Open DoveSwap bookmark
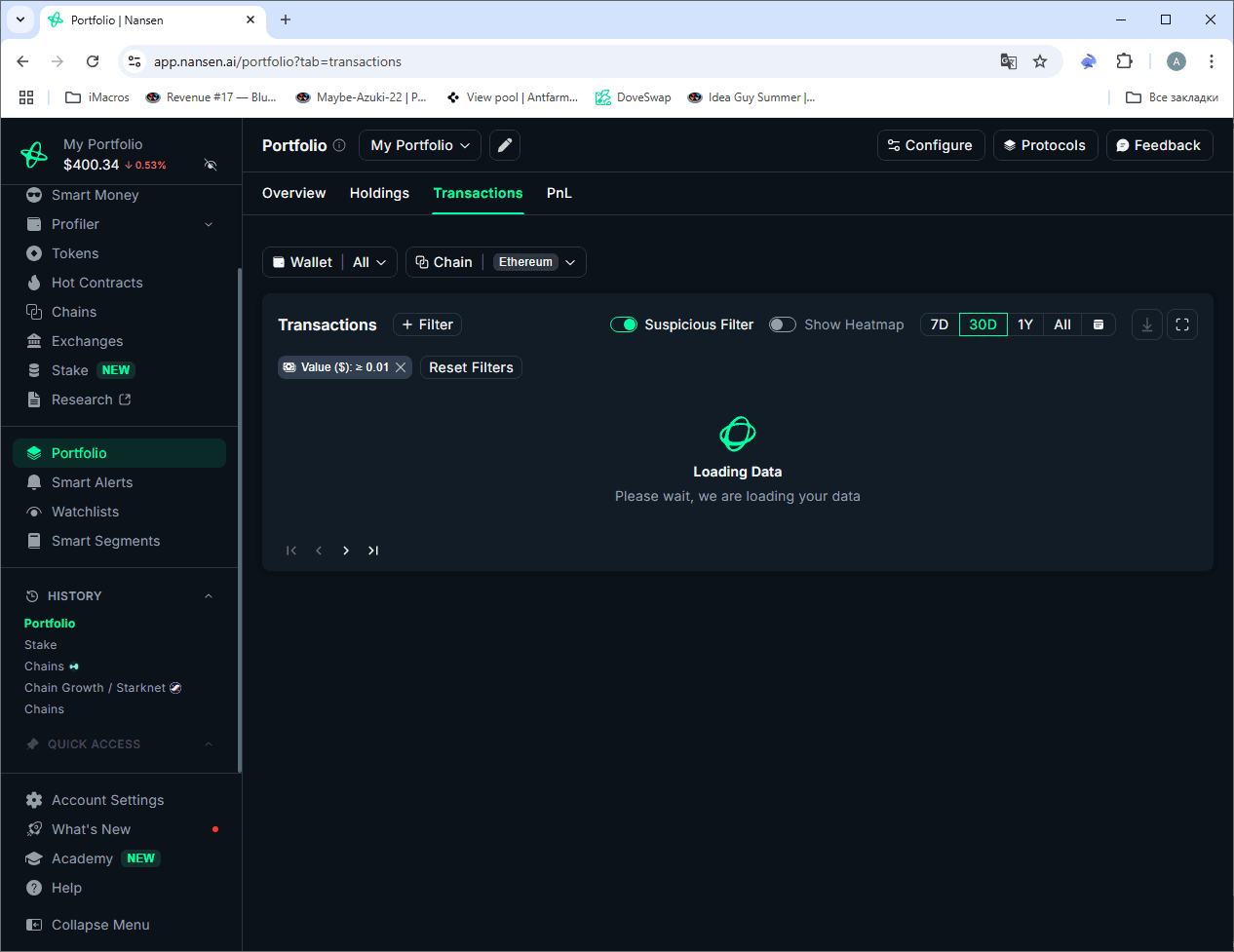Screen dimensions: 1234x952 pos(634,97)
